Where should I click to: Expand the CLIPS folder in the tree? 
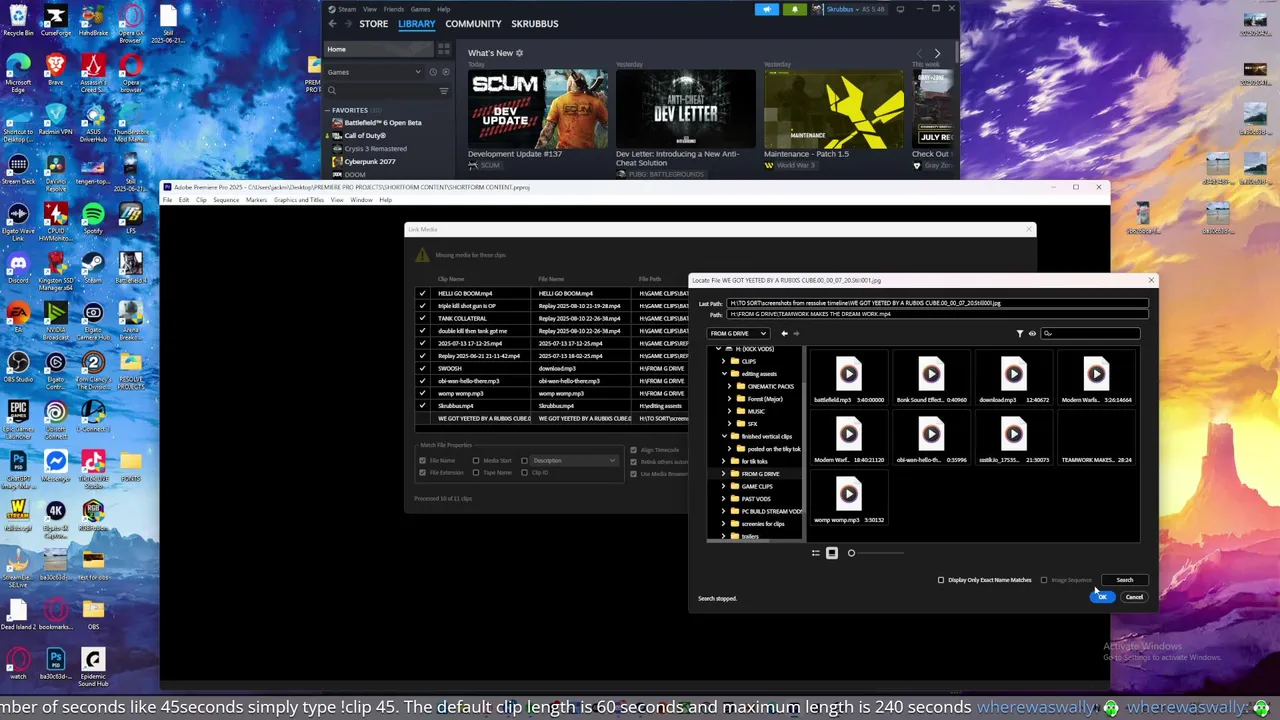click(x=724, y=361)
